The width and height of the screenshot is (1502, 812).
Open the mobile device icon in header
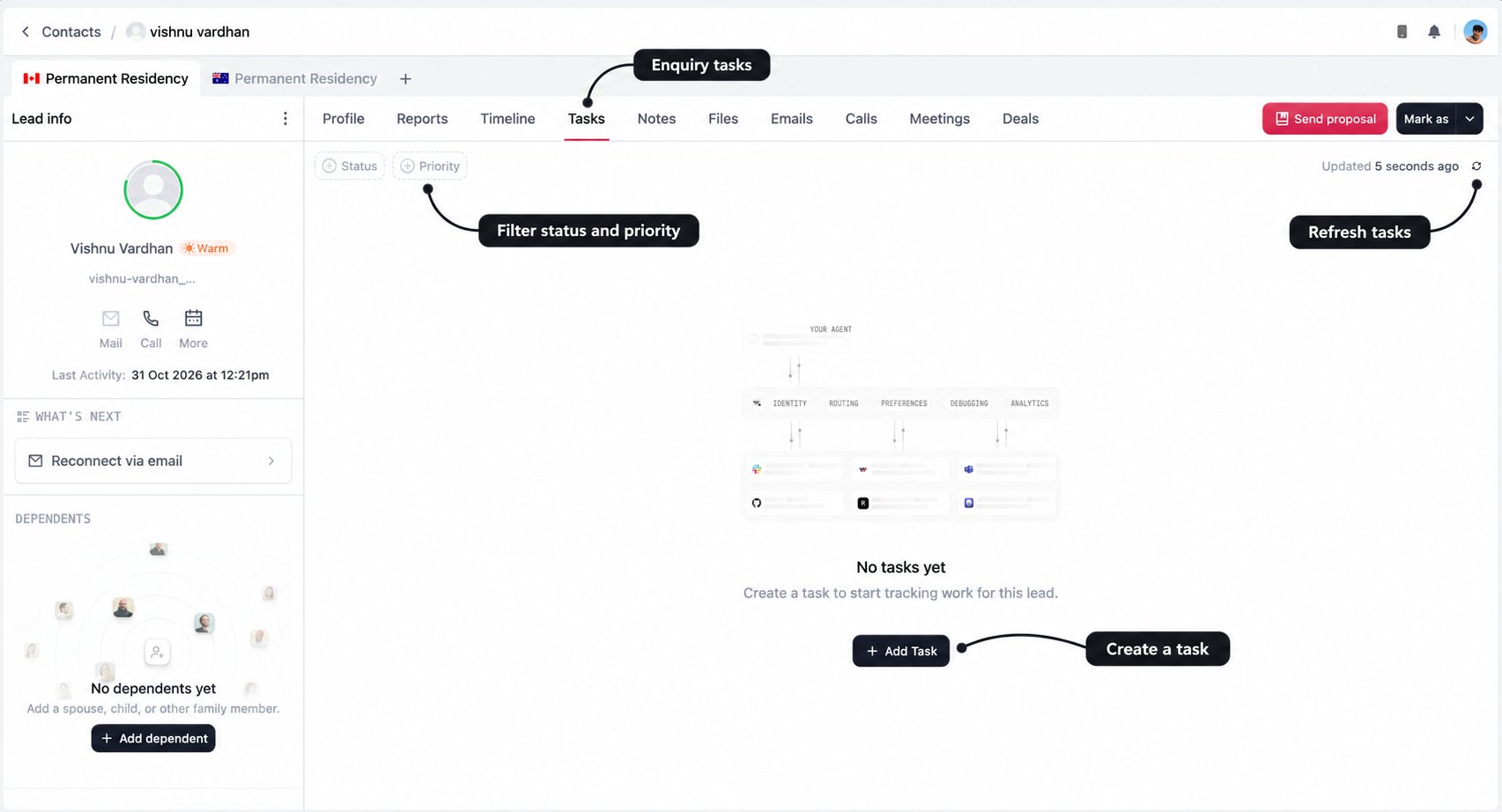[x=1402, y=32]
